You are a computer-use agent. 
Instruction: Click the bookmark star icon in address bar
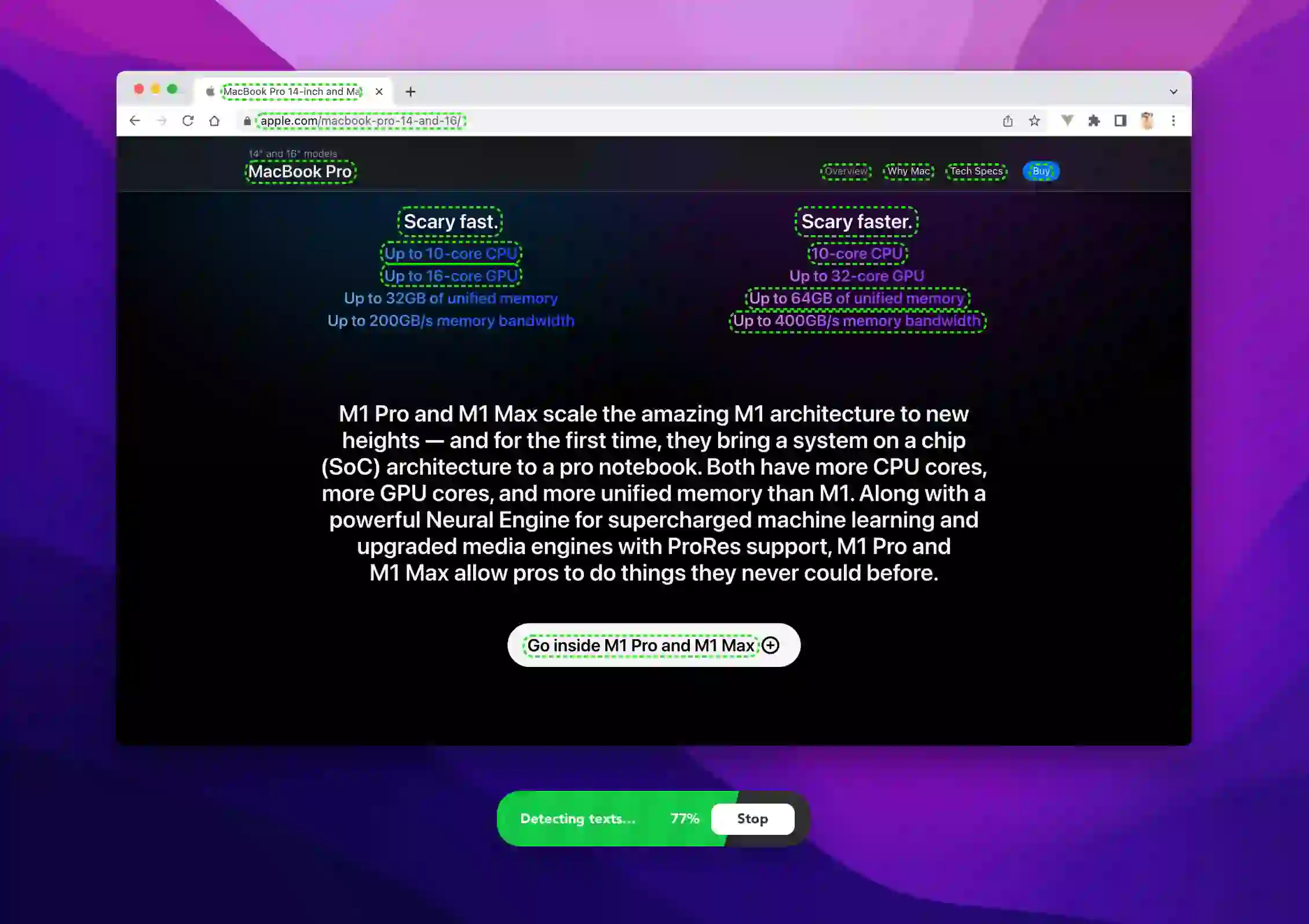tap(1034, 121)
